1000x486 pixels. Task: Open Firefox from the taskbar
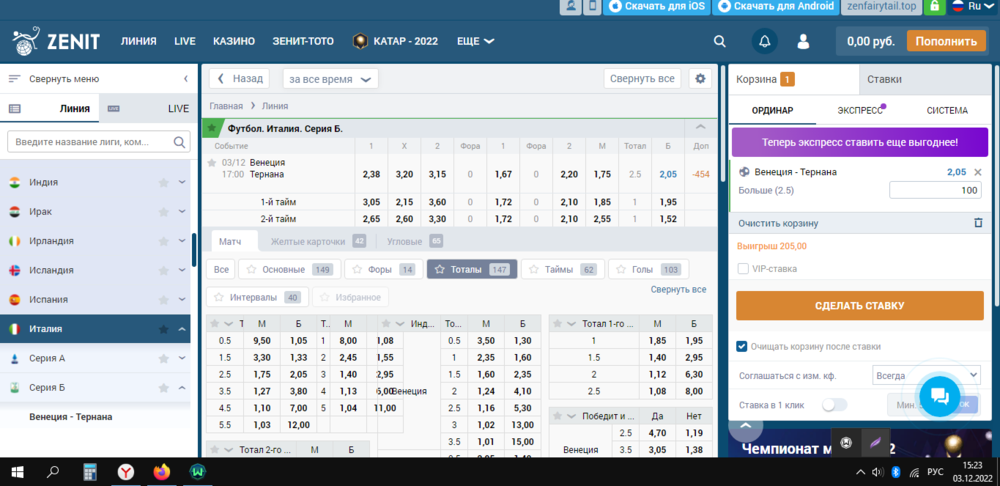(x=162, y=472)
